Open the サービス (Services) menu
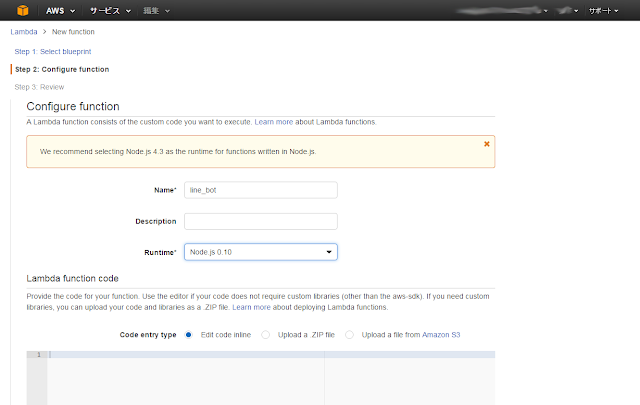 pyautogui.click(x=110, y=11)
